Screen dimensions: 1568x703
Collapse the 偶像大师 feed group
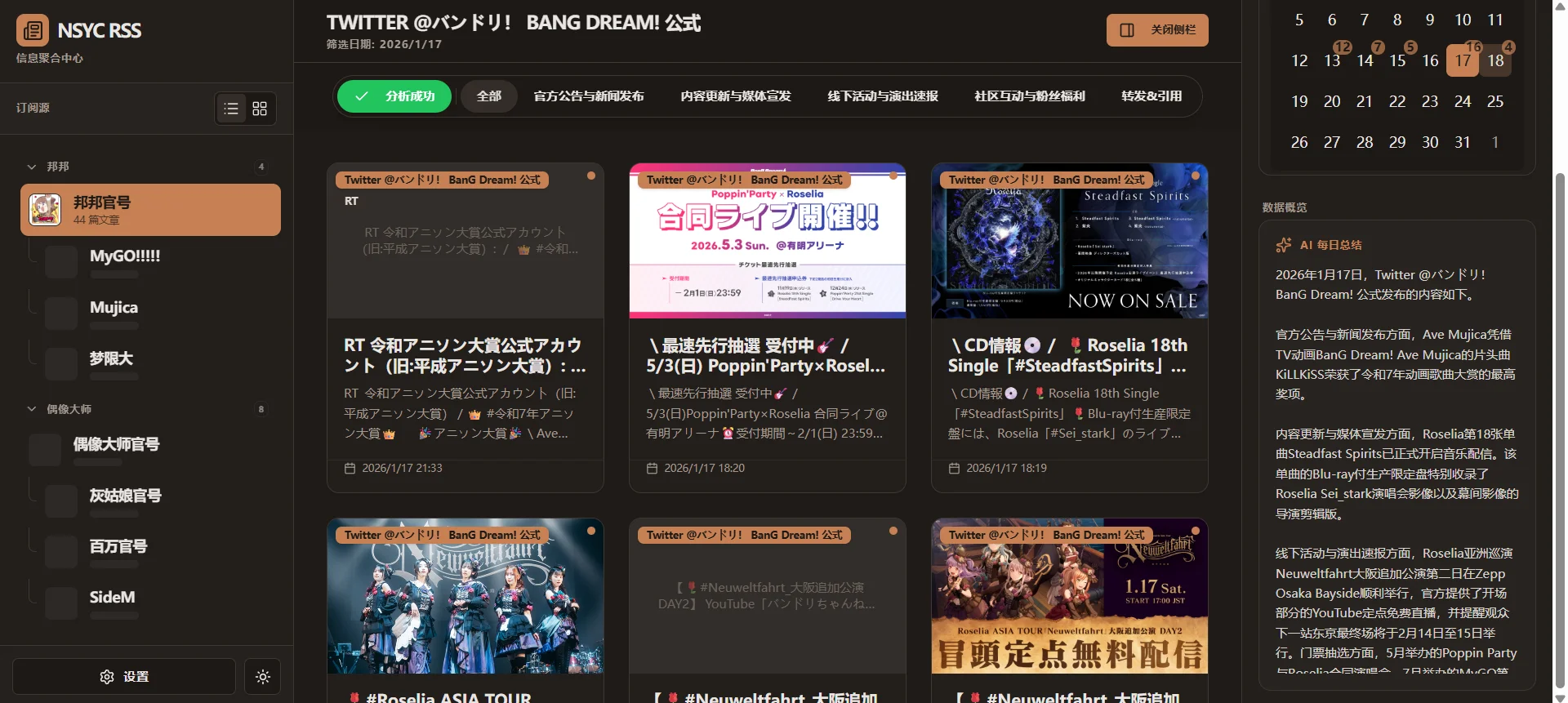tap(32, 409)
